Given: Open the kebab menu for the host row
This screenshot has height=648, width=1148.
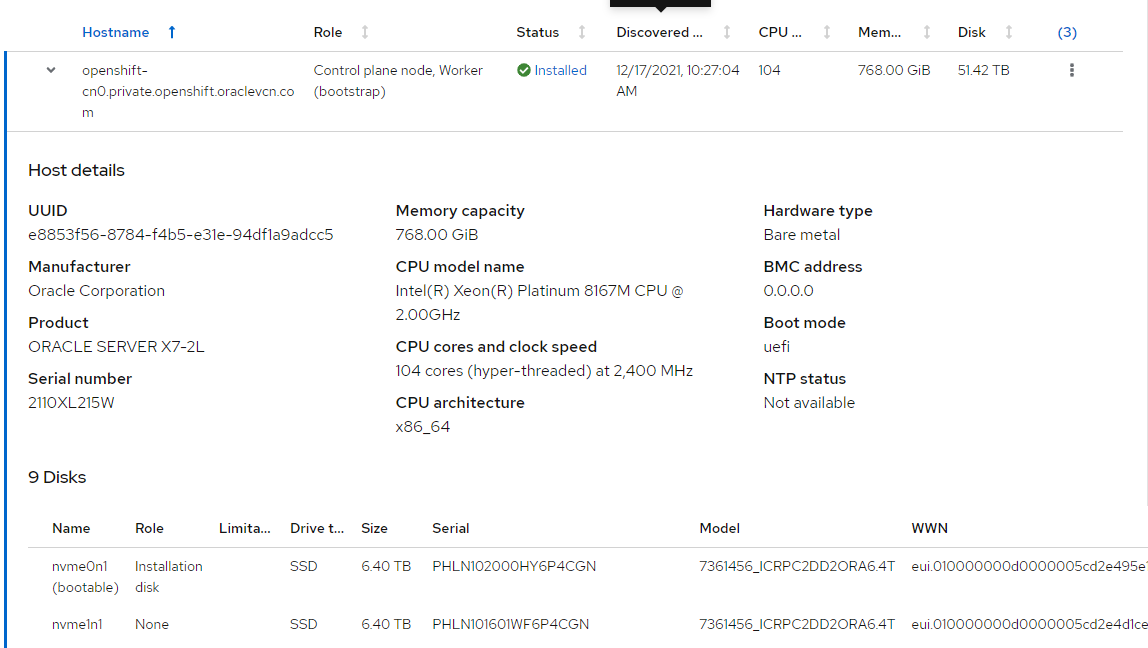Looking at the screenshot, I should pos(1071,70).
